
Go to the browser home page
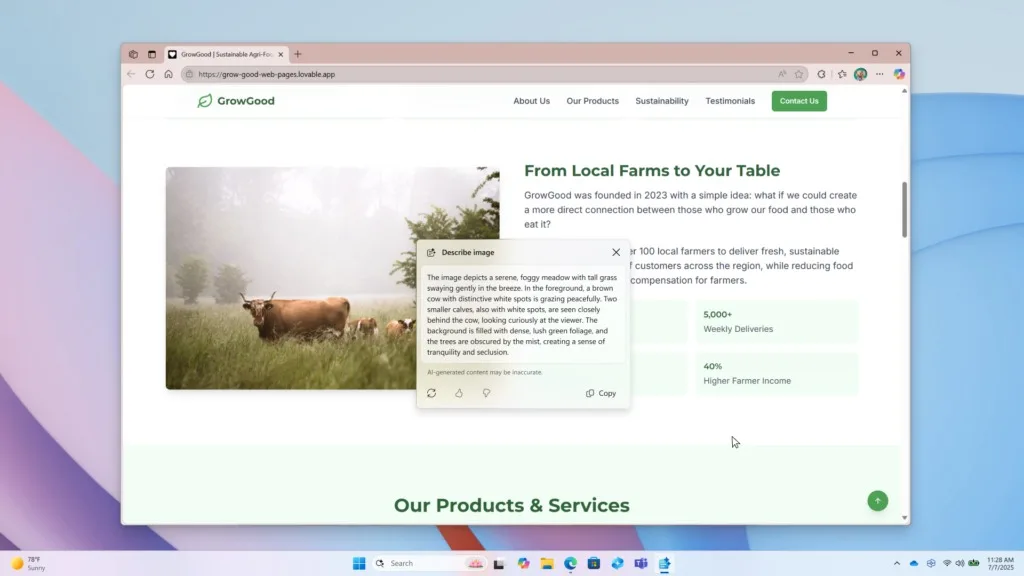[x=168, y=74]
